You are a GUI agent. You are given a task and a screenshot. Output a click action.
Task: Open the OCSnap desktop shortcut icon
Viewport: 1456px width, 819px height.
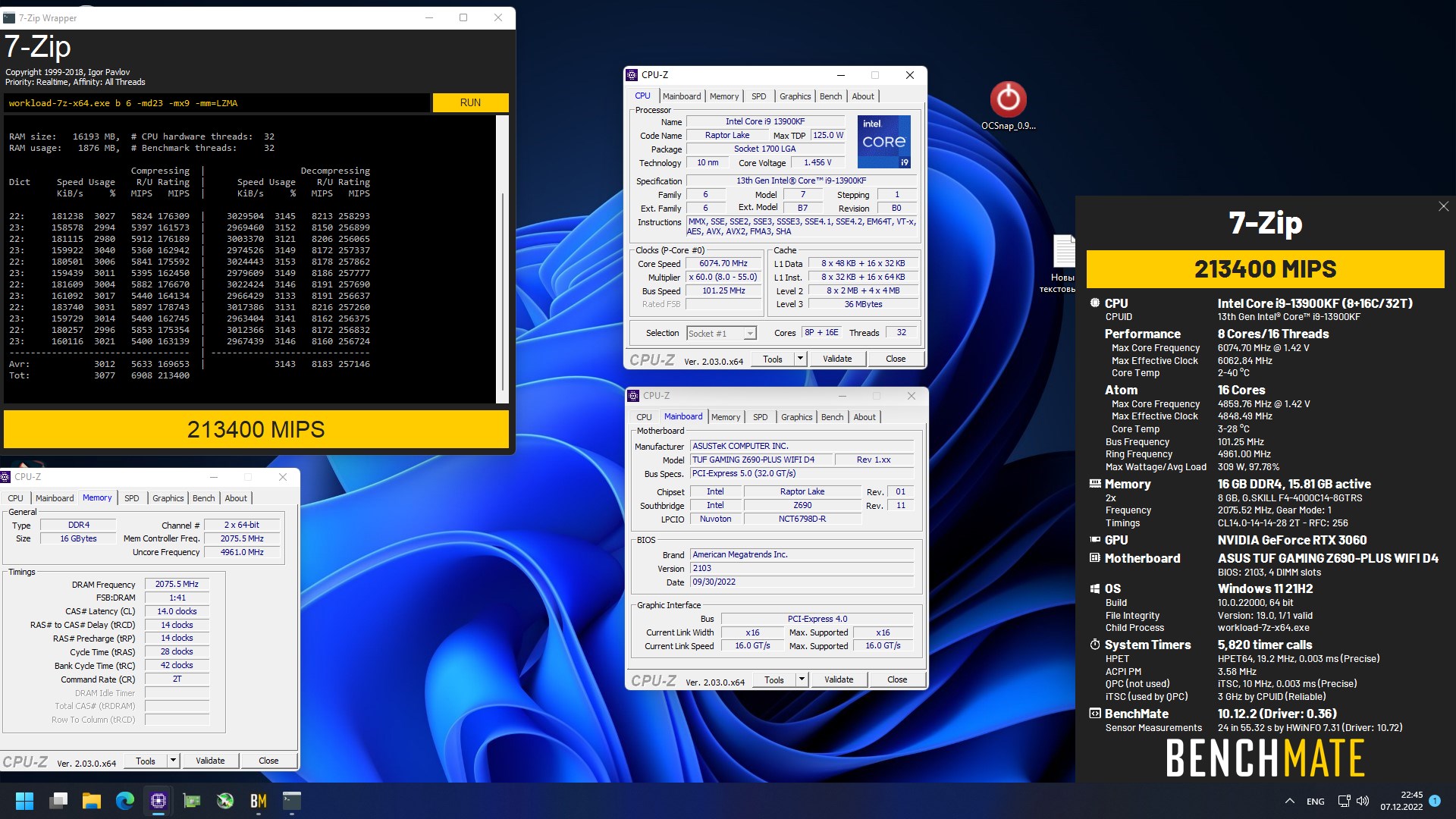tap(1008, 105)
